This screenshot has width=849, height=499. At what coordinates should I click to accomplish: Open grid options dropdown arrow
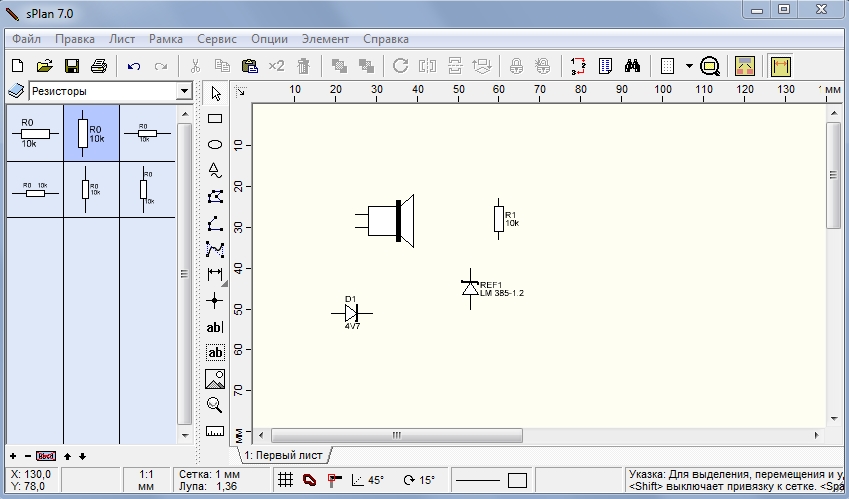pos(689,66)
